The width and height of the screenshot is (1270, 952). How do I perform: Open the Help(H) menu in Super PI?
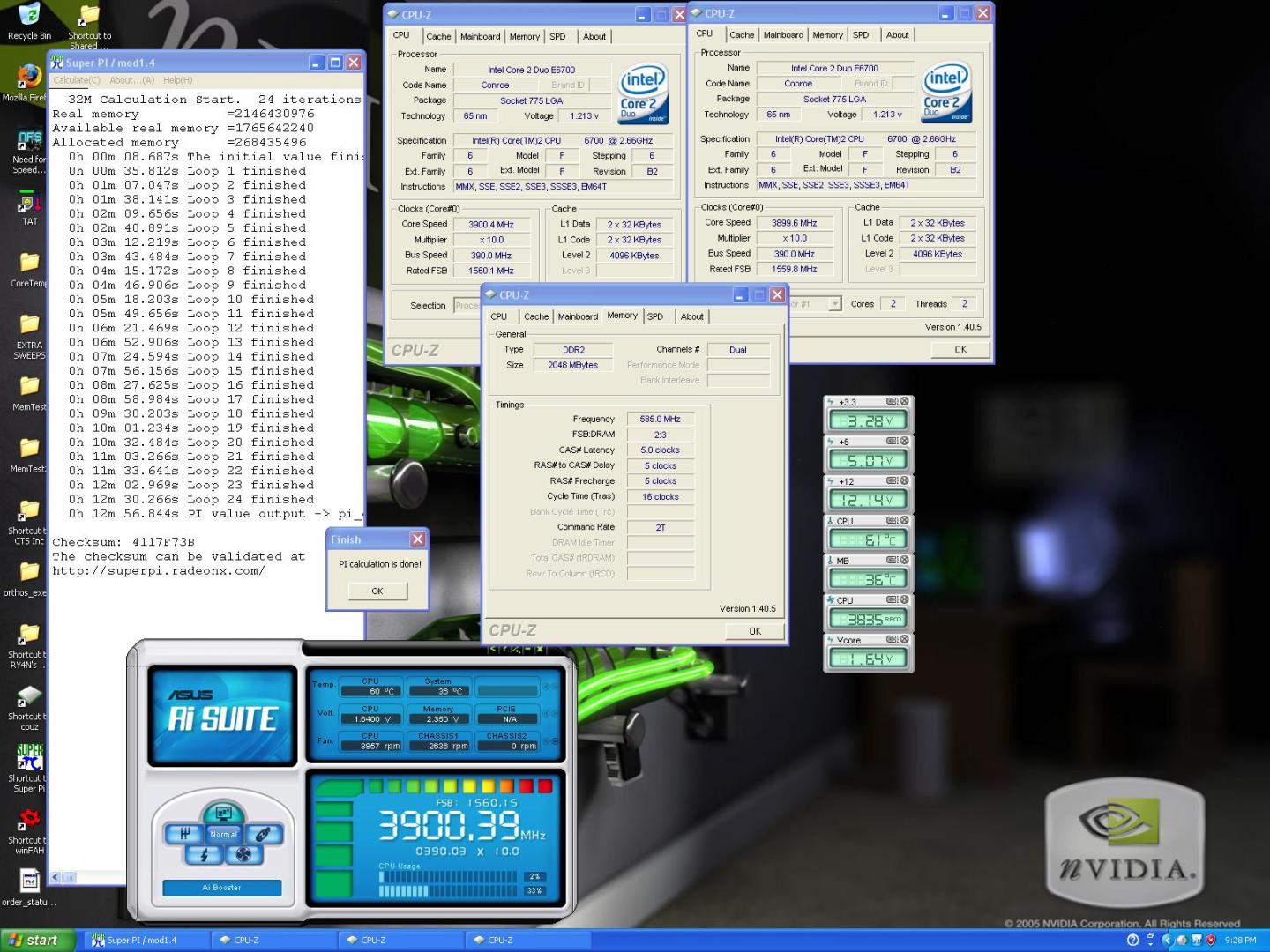pyautogui.click(x=177, y=80)
